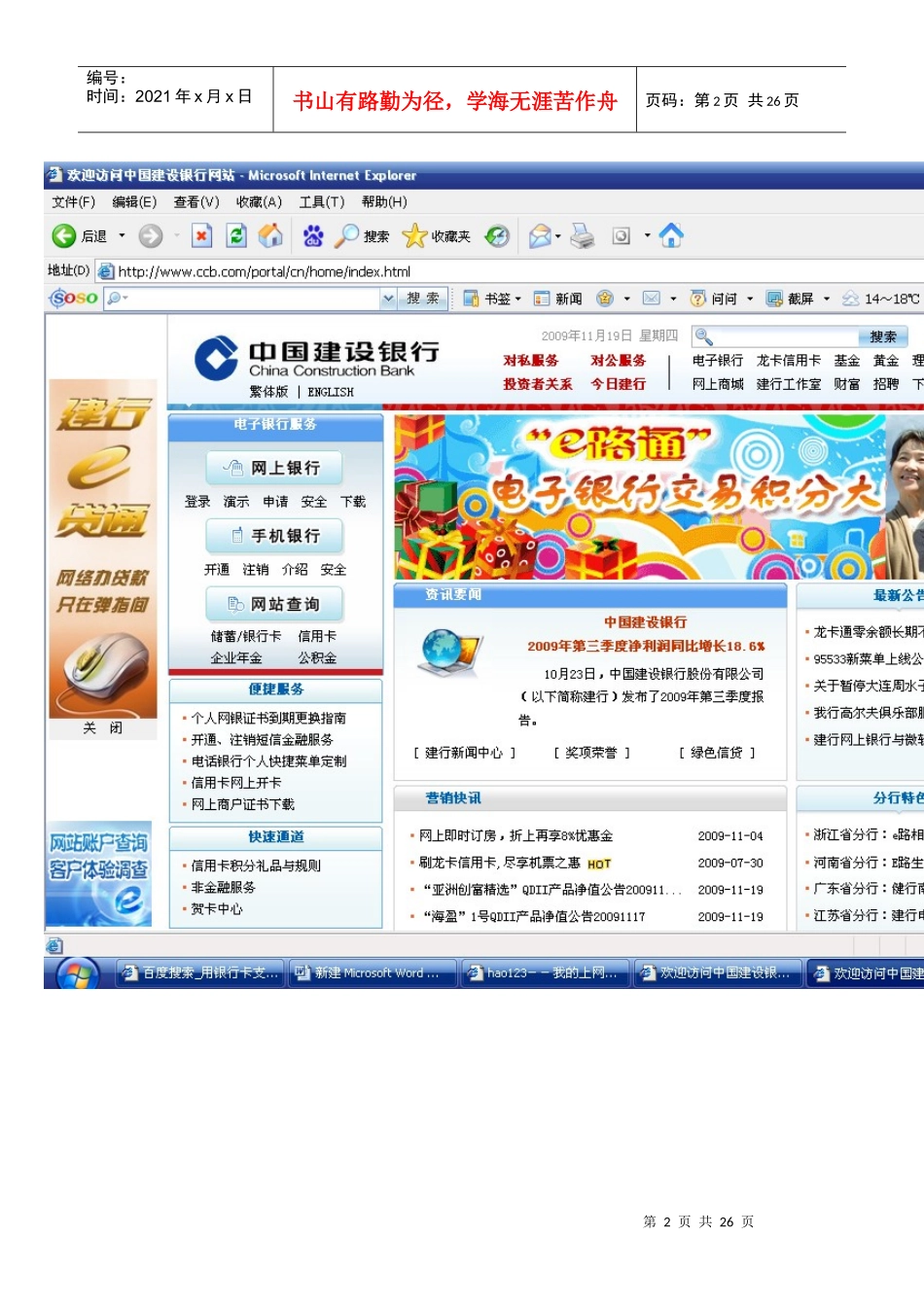The image size is (924, 1307).
Task: Click the Windows Start orb
Action: 78,973
